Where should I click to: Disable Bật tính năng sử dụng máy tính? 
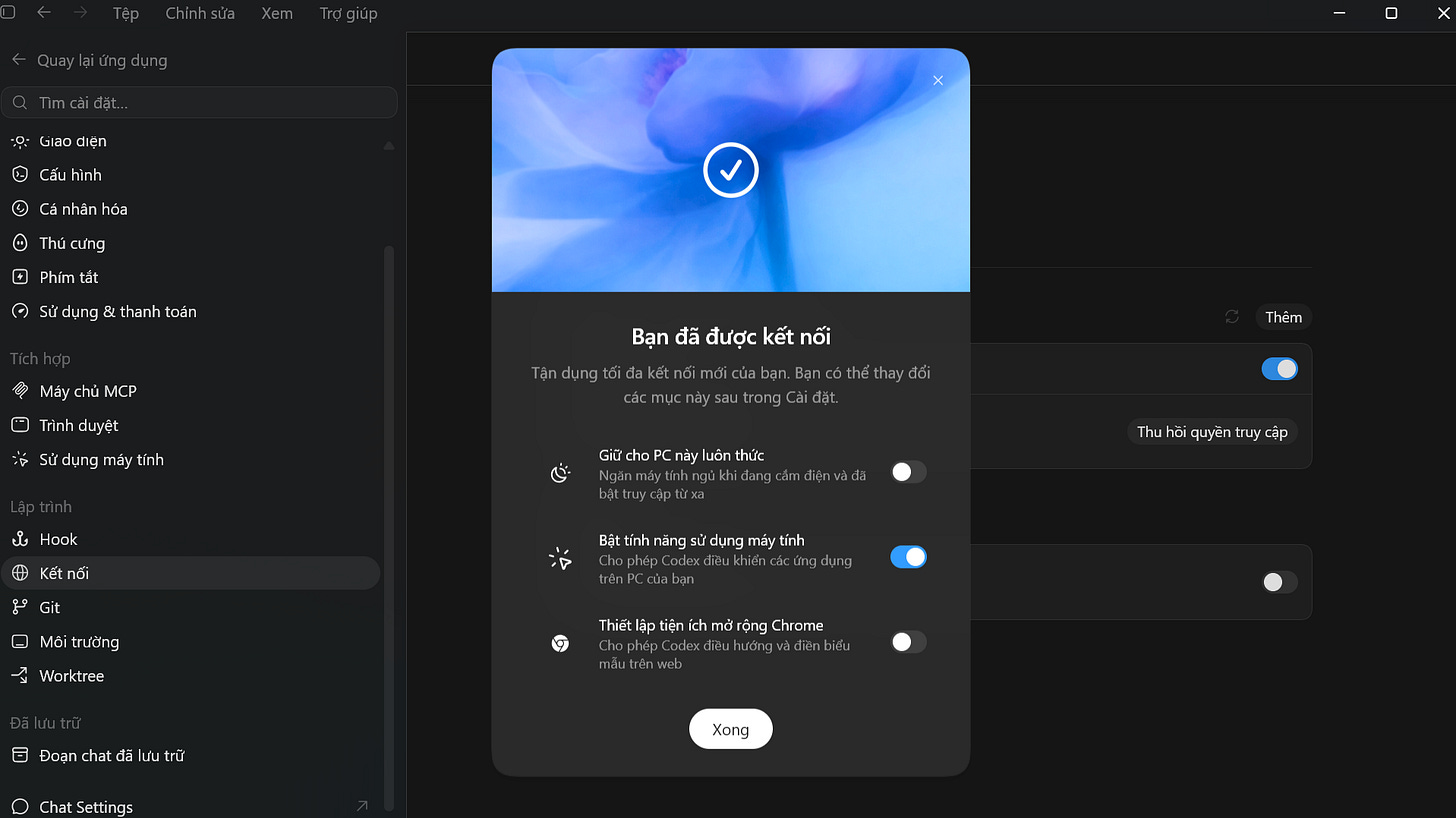(908, 557)
